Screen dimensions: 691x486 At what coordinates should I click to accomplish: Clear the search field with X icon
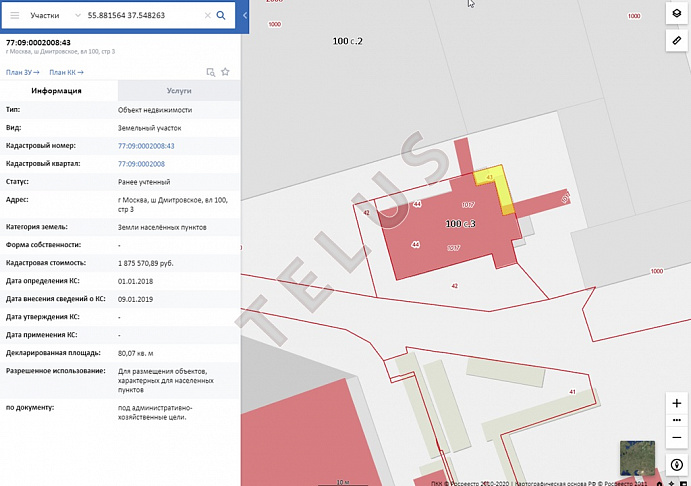click(x=208, y=15)
